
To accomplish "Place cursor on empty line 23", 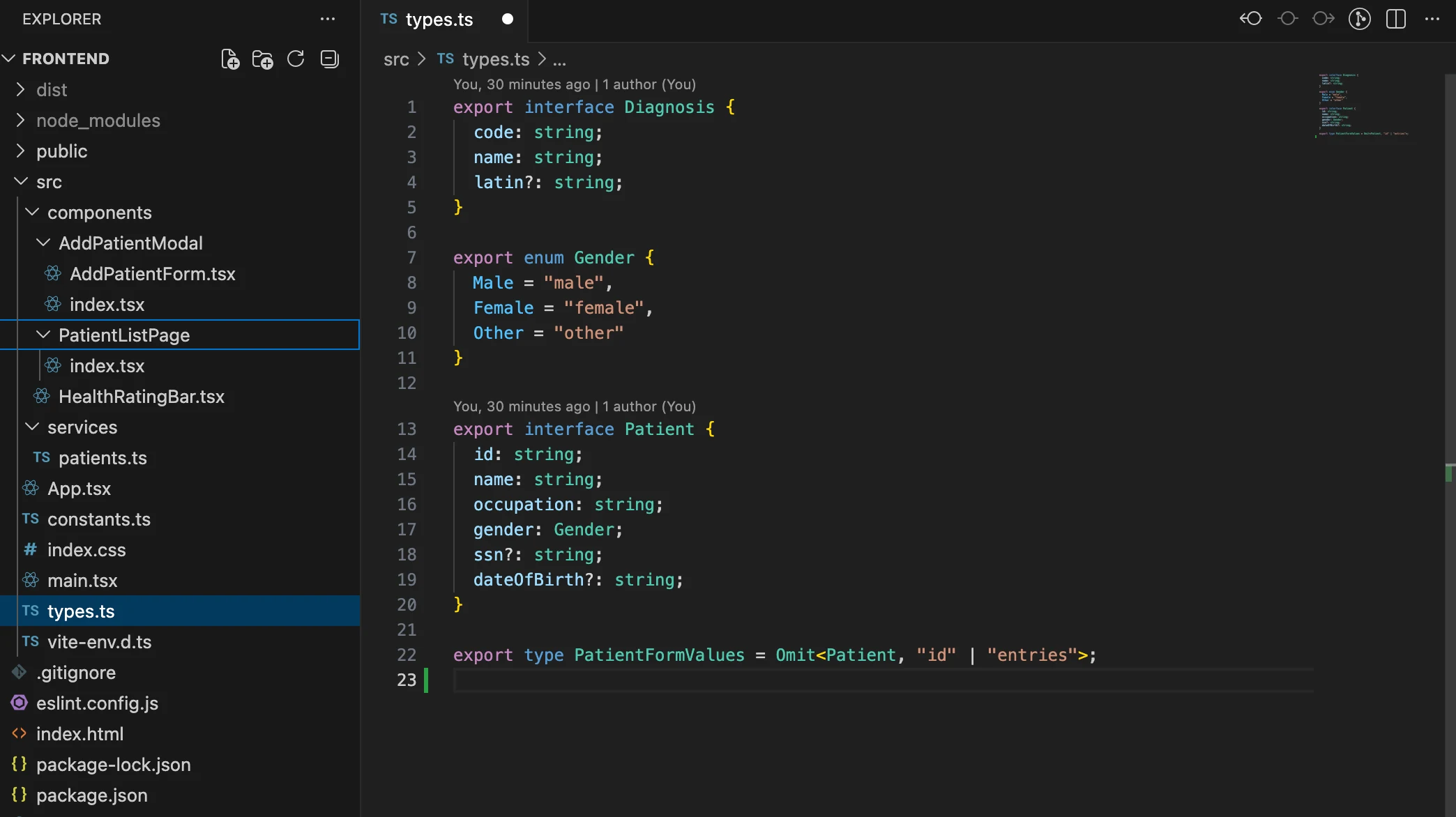I will tap(883, 680).
